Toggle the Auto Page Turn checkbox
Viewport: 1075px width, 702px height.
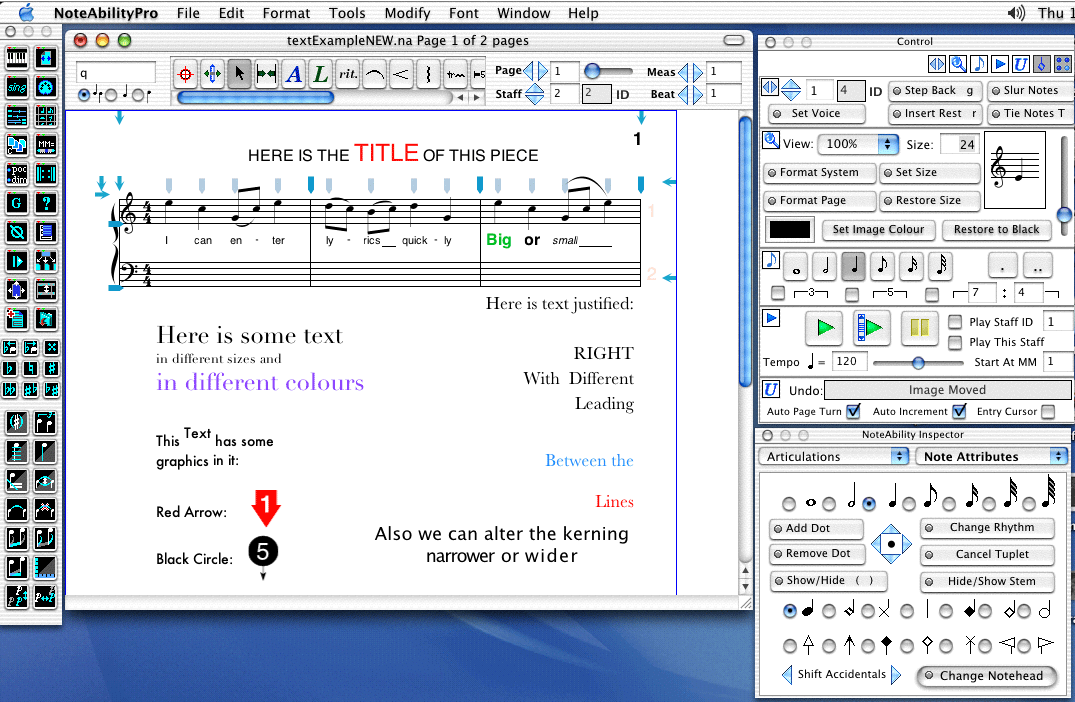click(x=853, y=411)
